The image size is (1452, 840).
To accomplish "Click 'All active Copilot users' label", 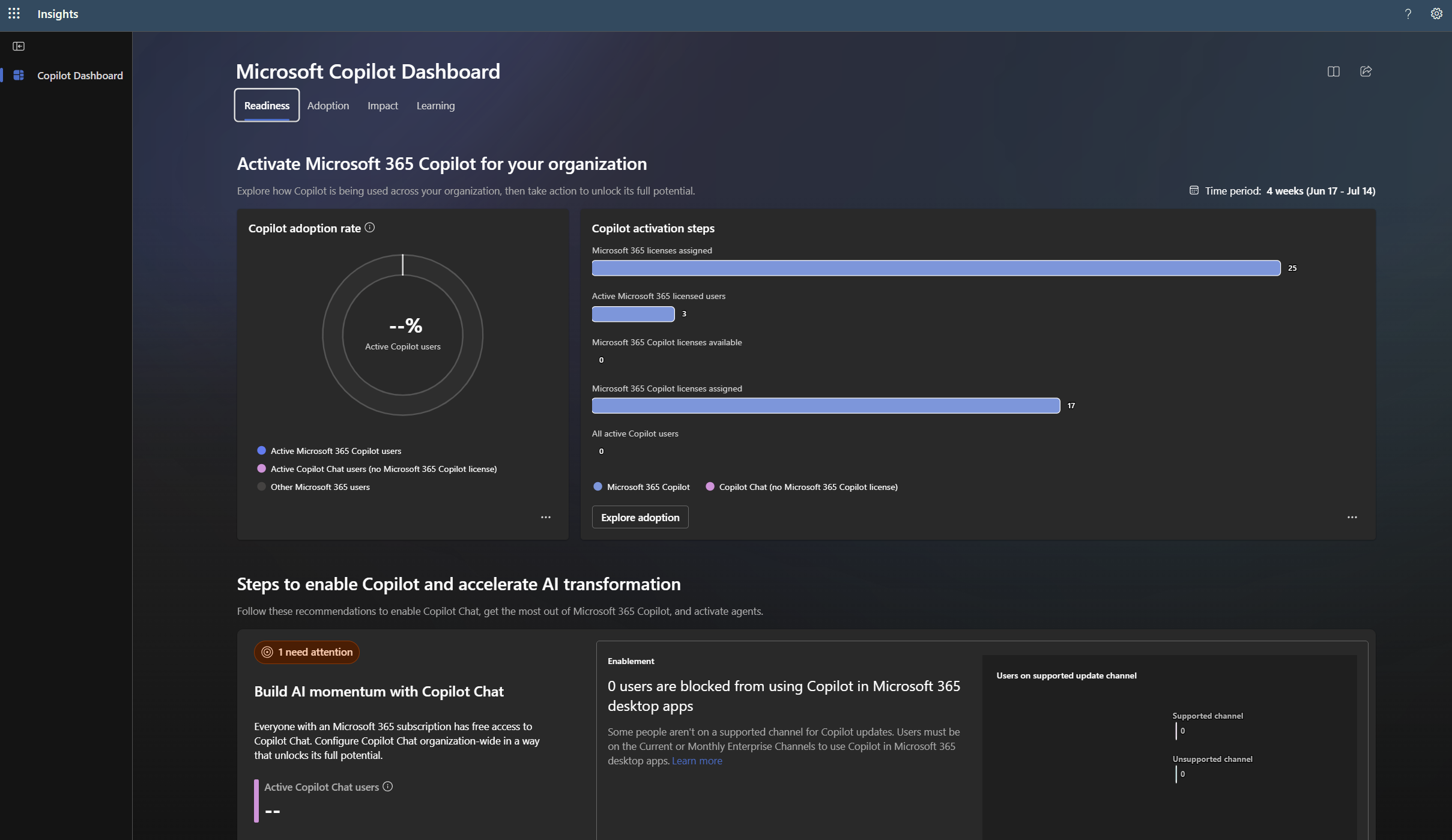I will pyautogui.click(x=635, y=434).
